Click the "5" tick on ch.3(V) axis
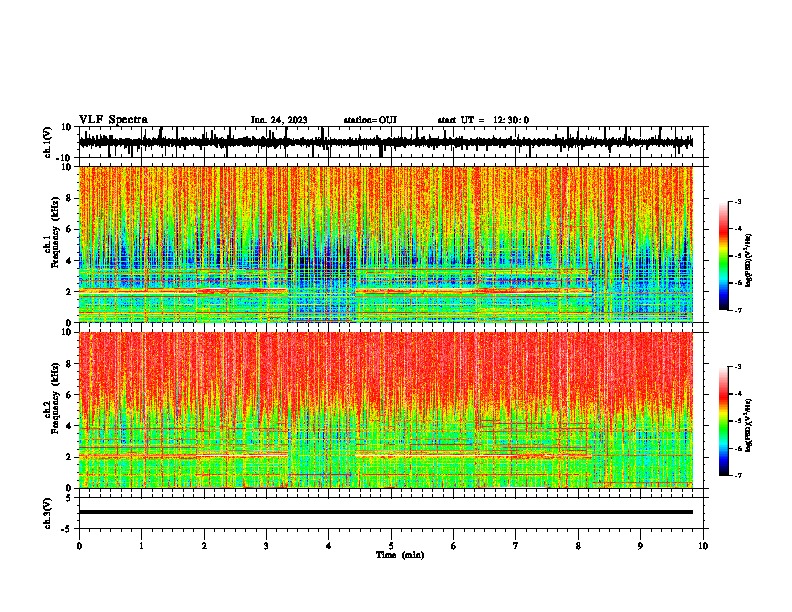The image size is (792, 612). (x=69, y=498)
